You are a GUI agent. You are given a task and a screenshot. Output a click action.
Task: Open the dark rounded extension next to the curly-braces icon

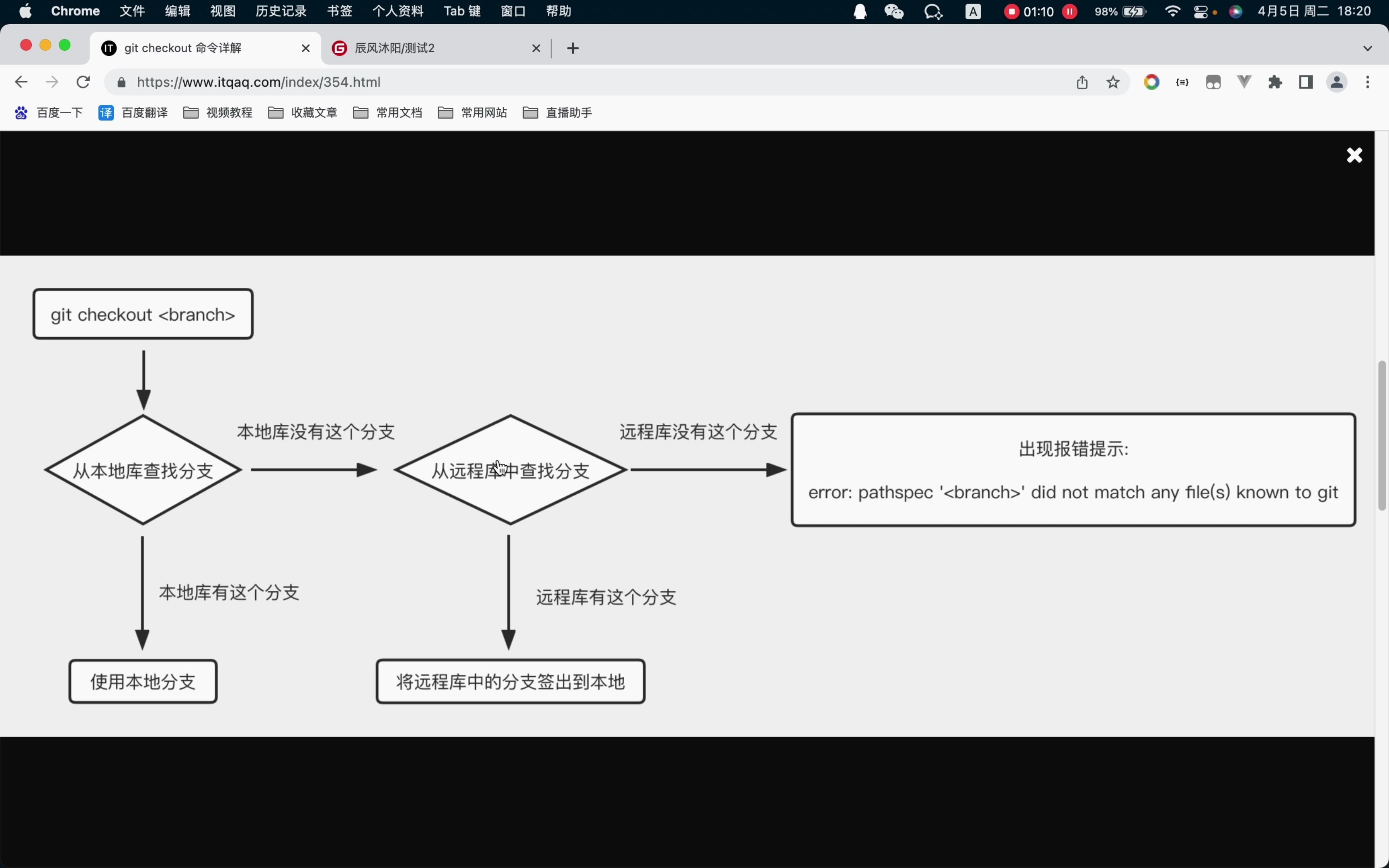coord(1213,82)
